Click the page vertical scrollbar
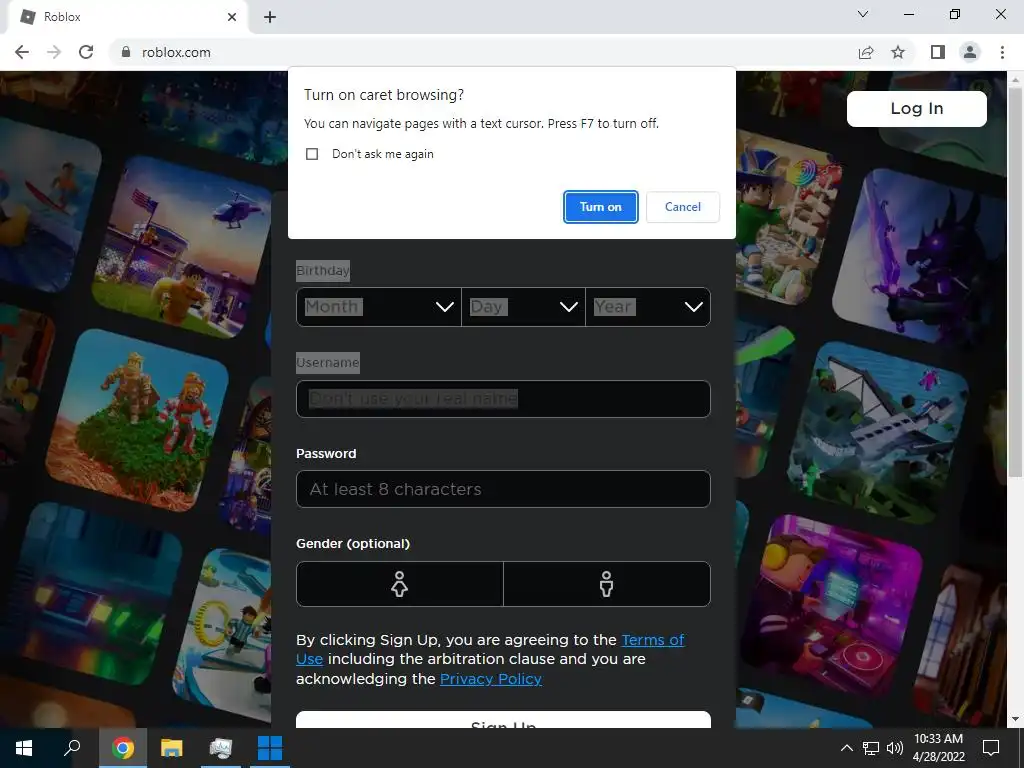 click(x=1015, y=281)
